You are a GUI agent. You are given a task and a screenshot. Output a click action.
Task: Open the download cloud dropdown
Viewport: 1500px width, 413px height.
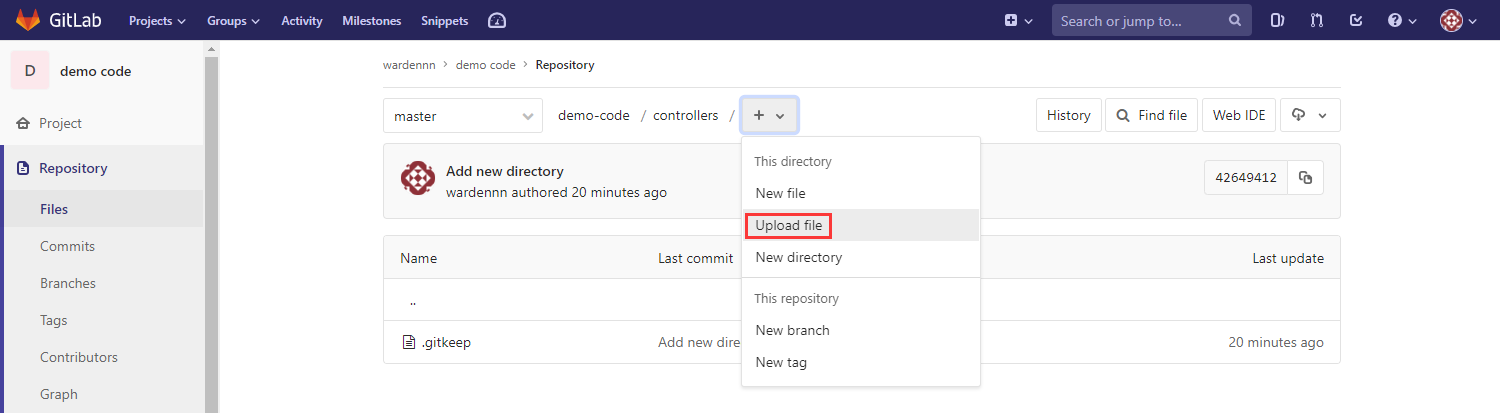(1310, 116)
